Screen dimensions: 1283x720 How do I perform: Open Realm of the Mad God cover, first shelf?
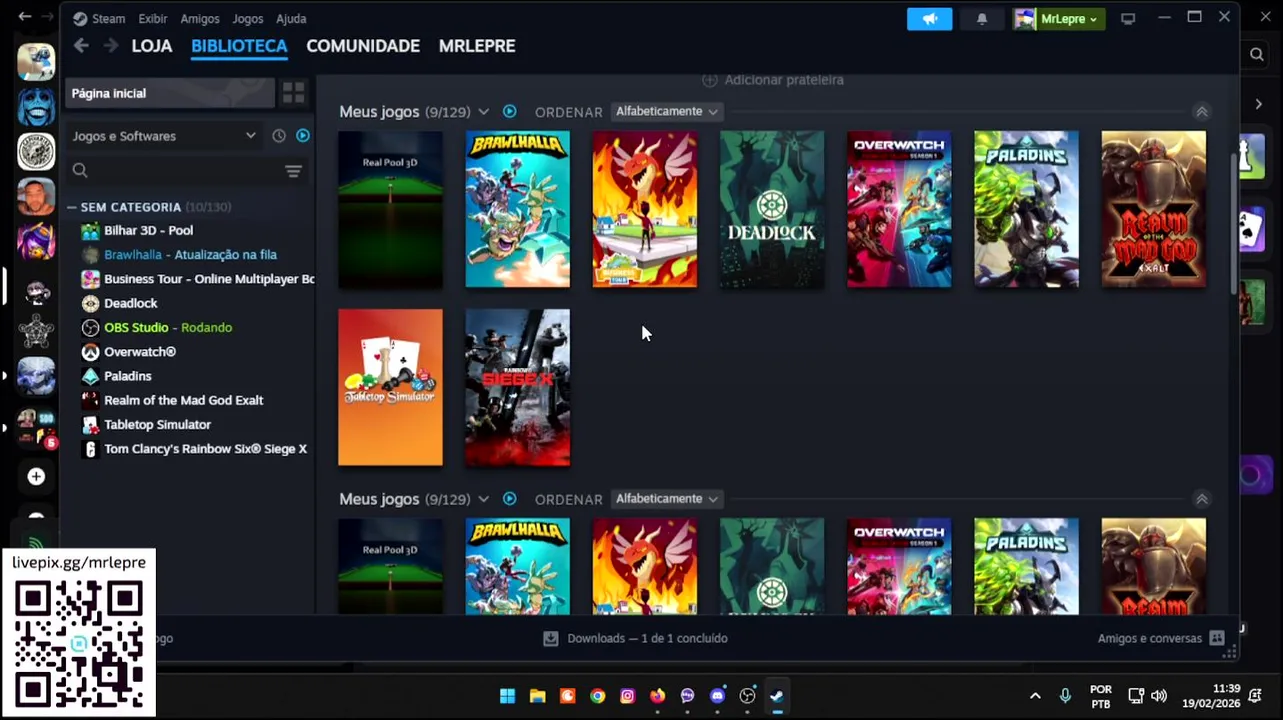click(x=1154, y=209)
